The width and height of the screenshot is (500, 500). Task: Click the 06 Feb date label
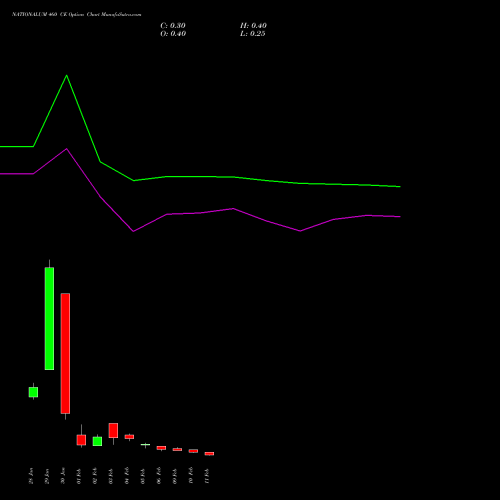pos(159,476)
